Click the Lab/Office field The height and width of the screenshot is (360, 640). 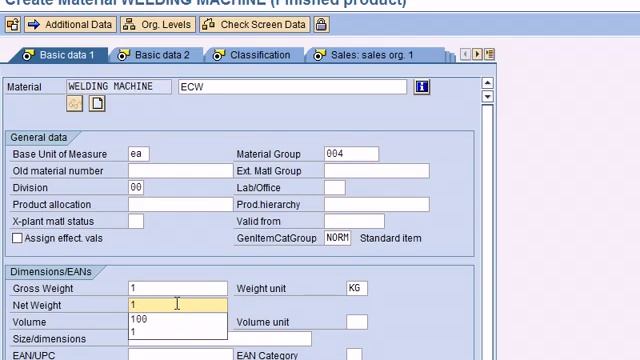point(335,188)
